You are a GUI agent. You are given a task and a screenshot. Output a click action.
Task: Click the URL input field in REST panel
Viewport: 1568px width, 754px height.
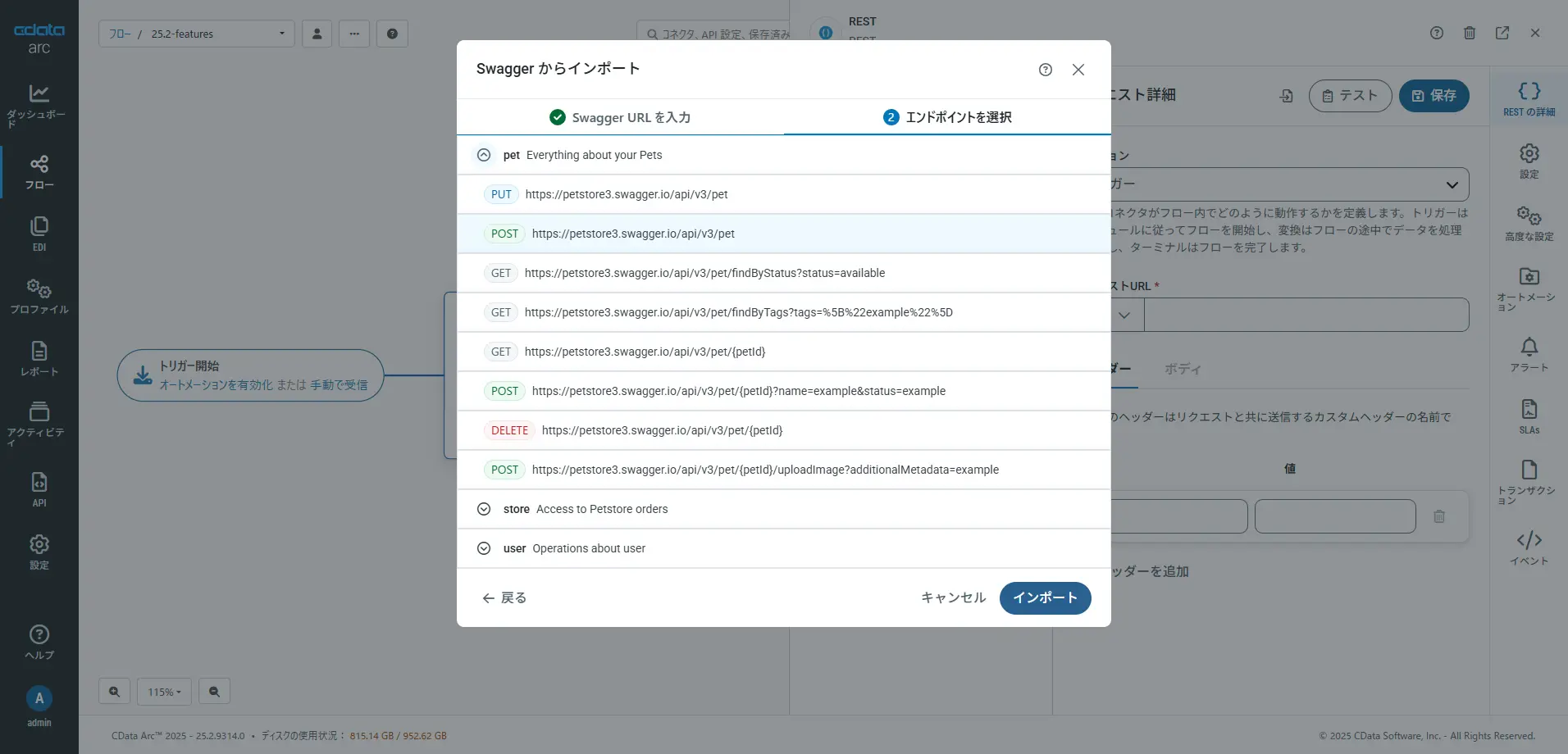tap(1306, 315)
